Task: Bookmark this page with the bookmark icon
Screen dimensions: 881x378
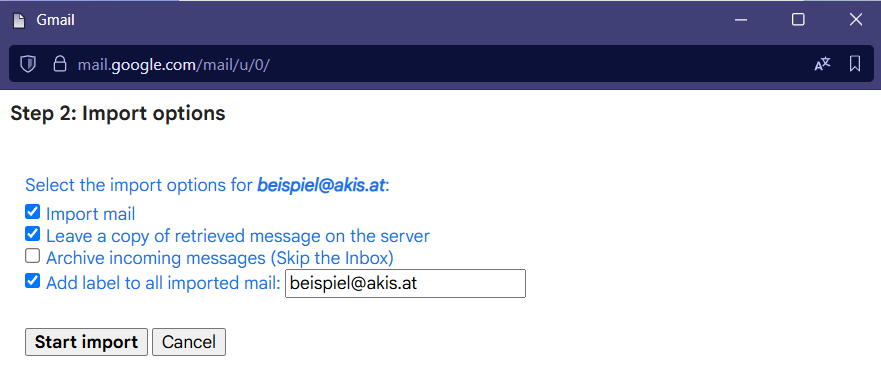Action: 855,64
